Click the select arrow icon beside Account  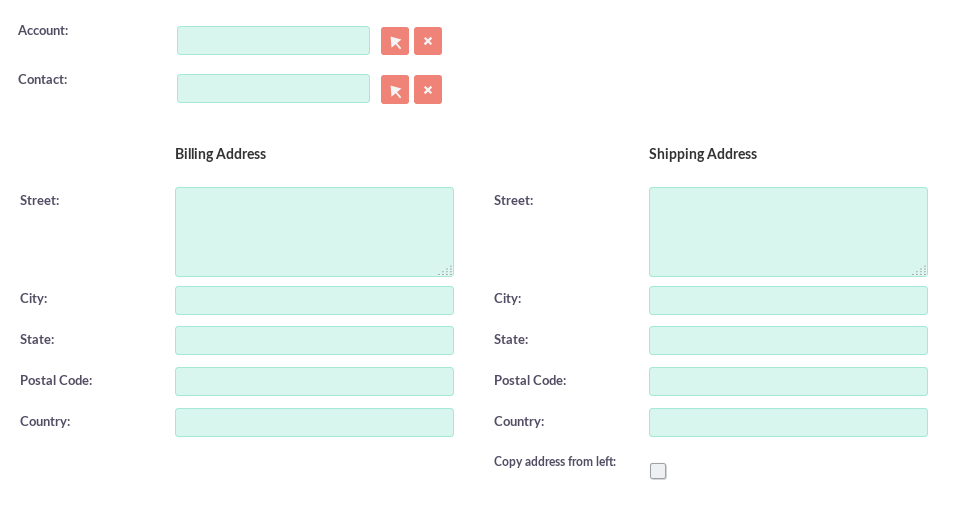tap(395, 41)
